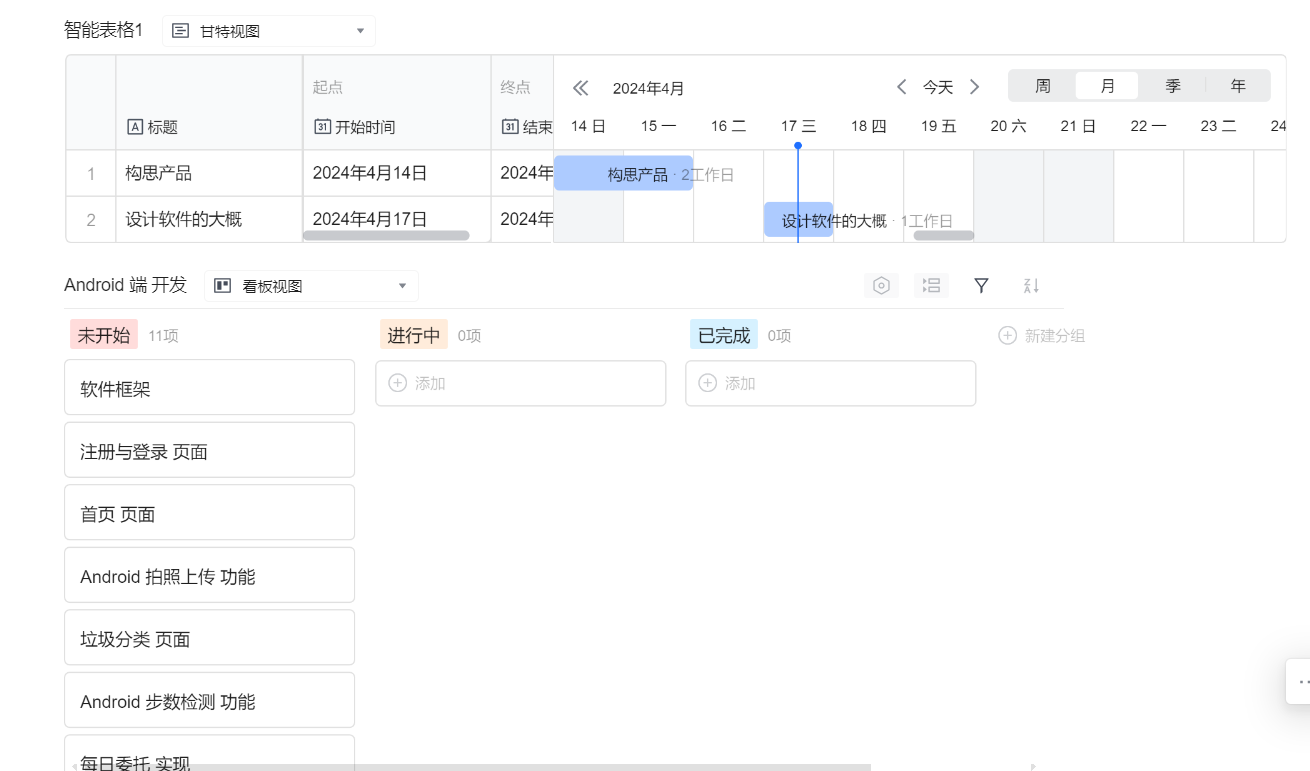Select the 2024年4月17日 start date cell
1310x771 pixels.
pyautogui.click(x=397, y=219)
